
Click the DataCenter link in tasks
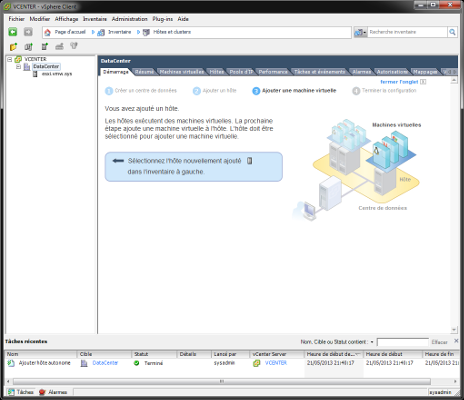pyautogui.click(x=105, y=363)
